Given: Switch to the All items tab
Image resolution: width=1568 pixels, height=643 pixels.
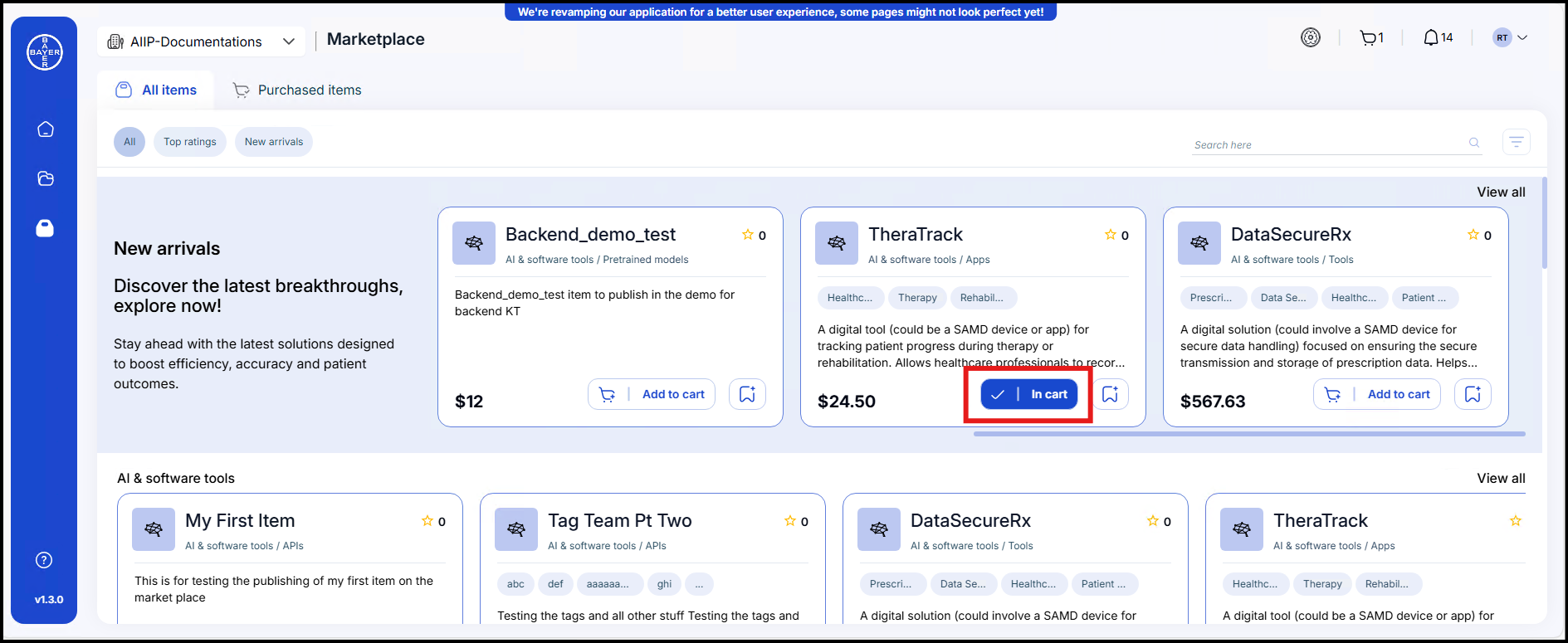Looking at the screenshot, I should [x=156, y=90].
